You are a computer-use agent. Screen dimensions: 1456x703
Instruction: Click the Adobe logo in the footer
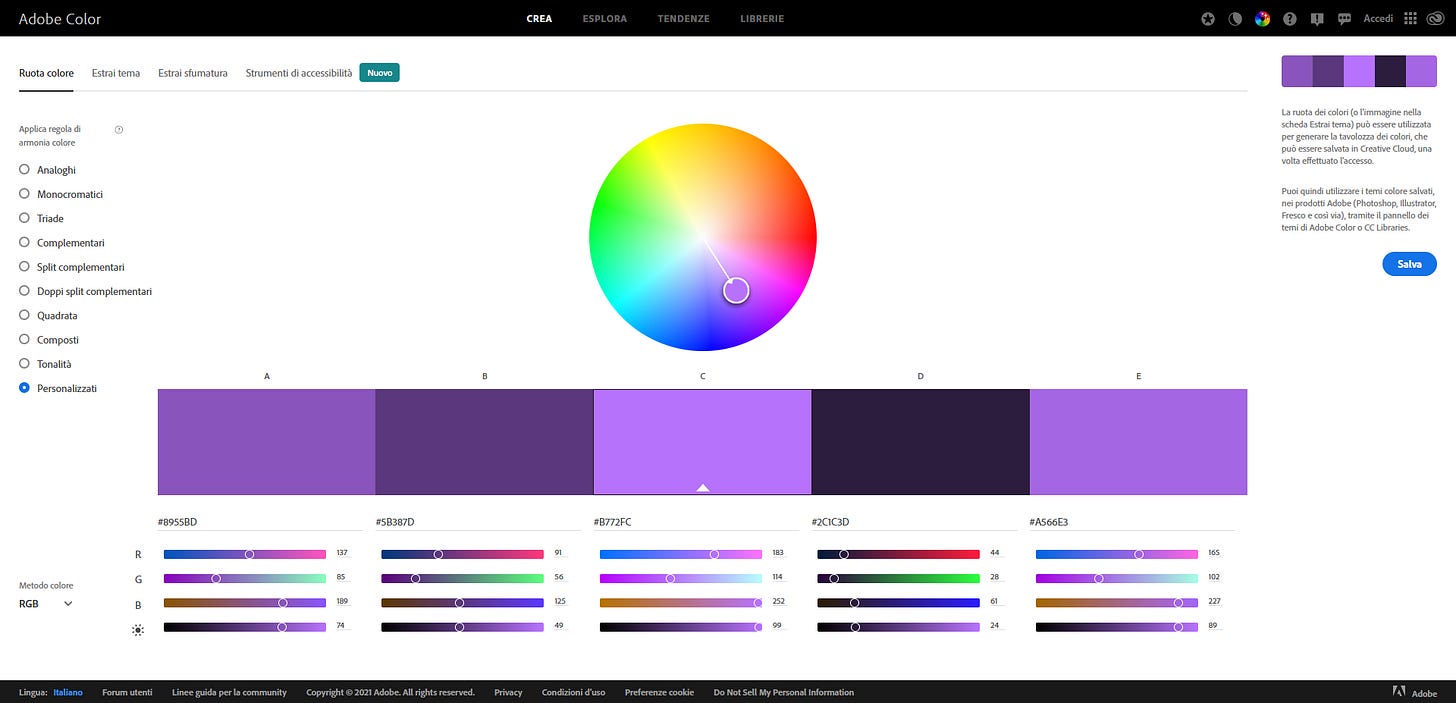(x=1417, y=692)
